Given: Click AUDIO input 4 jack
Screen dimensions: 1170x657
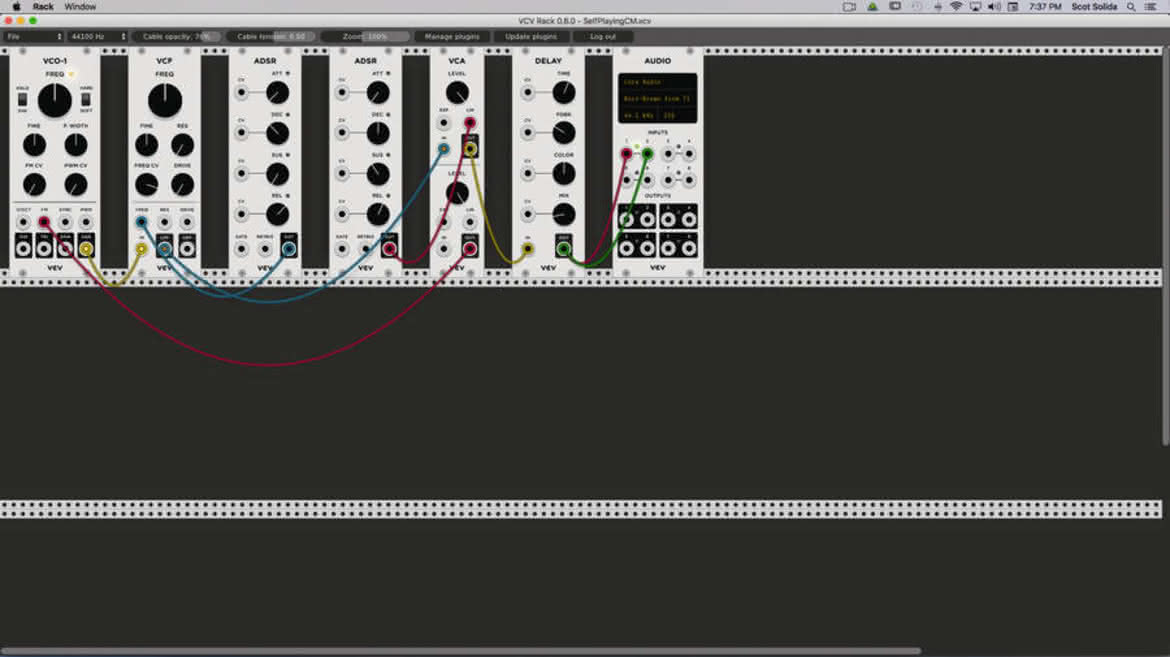Looking at the screenshot, I should [x=689, y=154].
